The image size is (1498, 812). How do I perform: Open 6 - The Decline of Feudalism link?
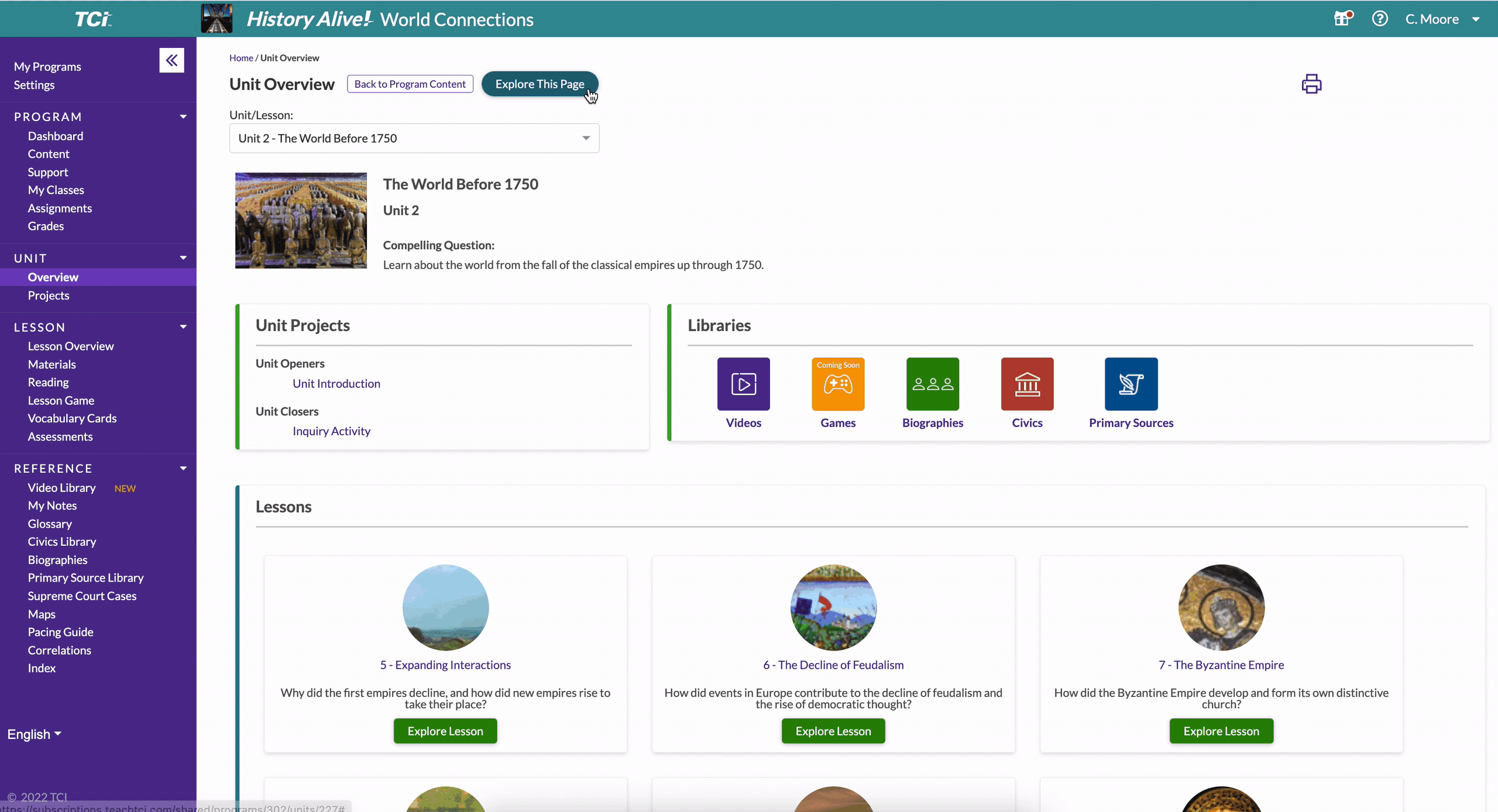[833, 665]
